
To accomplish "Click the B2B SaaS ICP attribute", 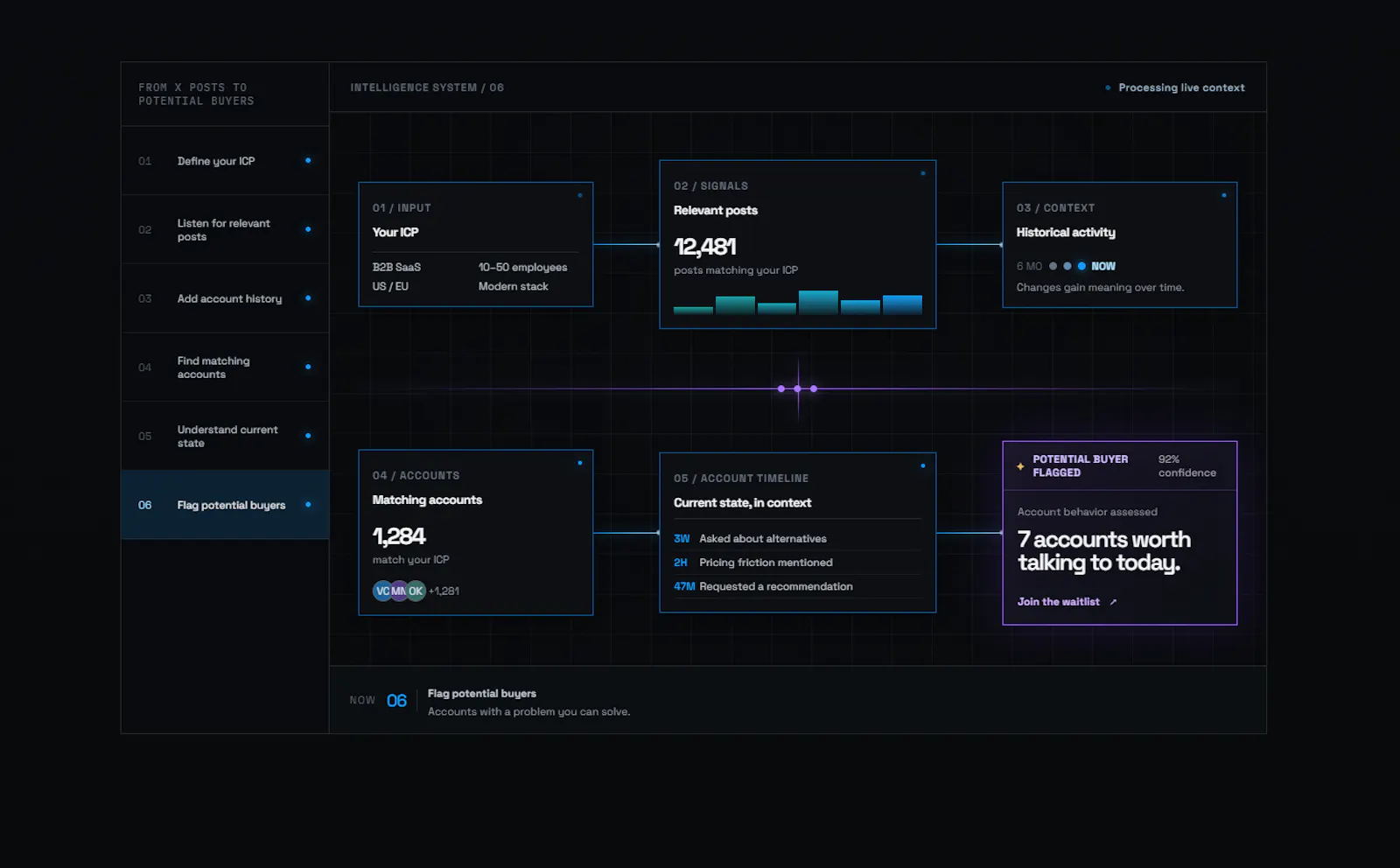I will [396, 267].
